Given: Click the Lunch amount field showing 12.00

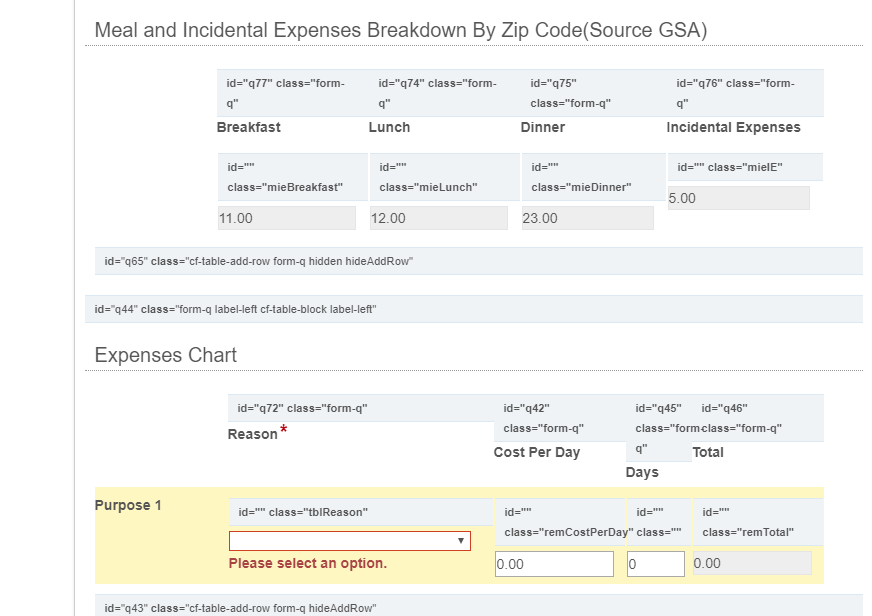Looking at the screenshot, I should [x=438, y=218].
